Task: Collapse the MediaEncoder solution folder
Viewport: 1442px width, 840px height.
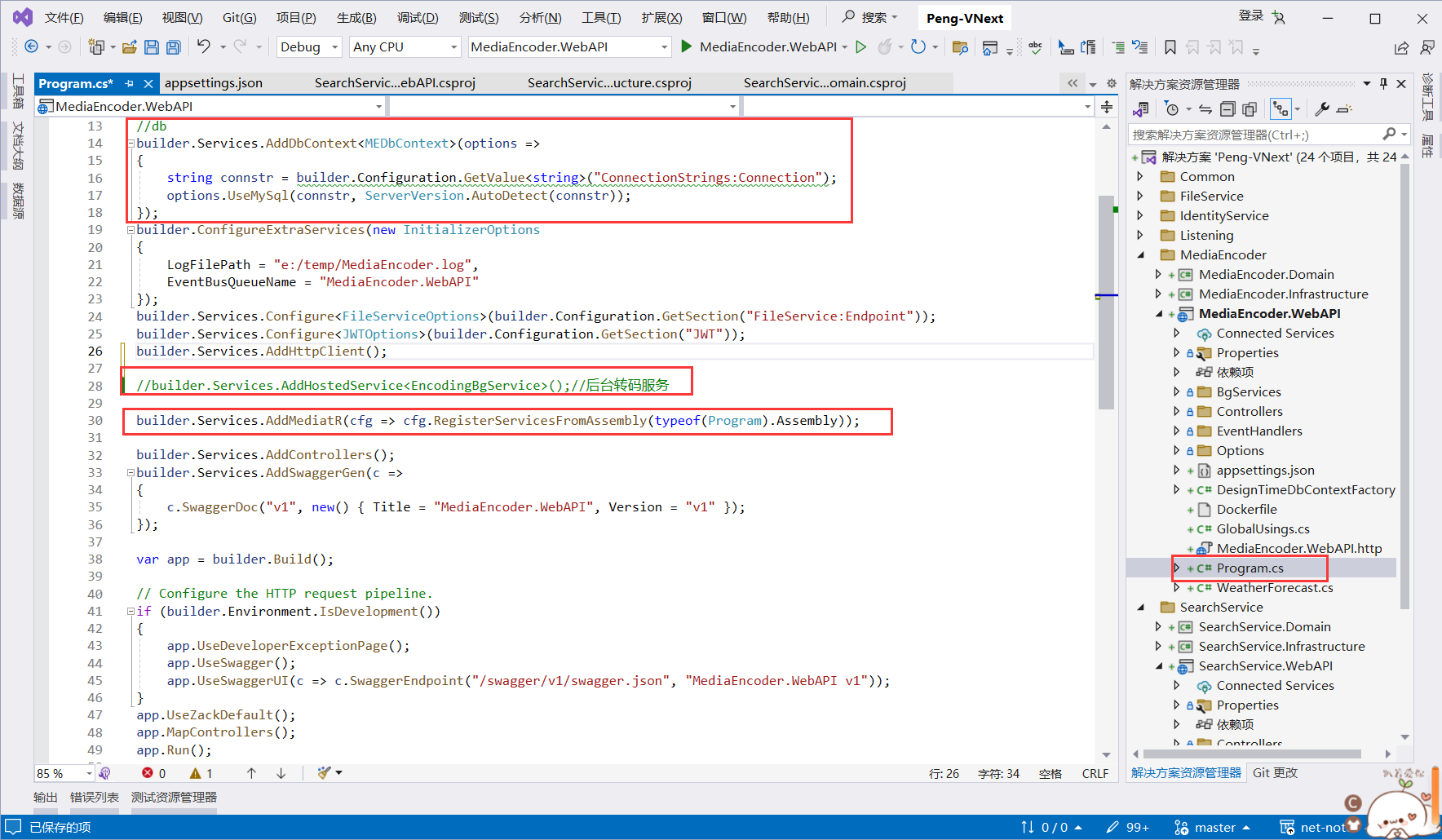Action: tap(1141, 254)
